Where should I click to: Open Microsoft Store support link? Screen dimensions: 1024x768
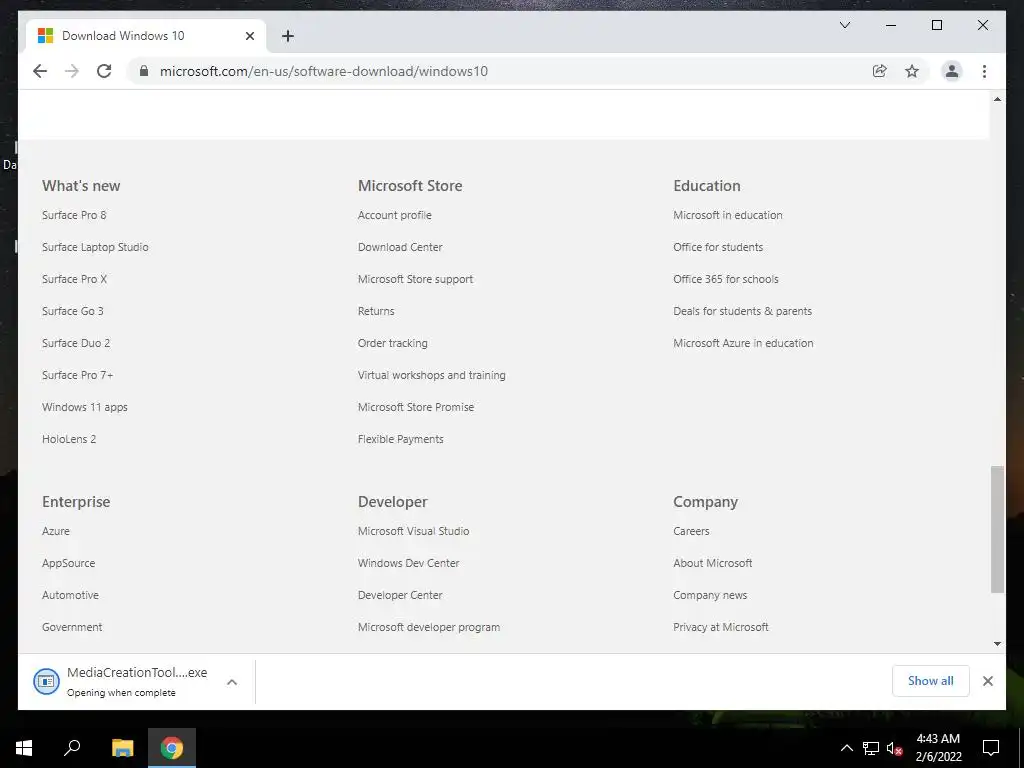(415, 279)
